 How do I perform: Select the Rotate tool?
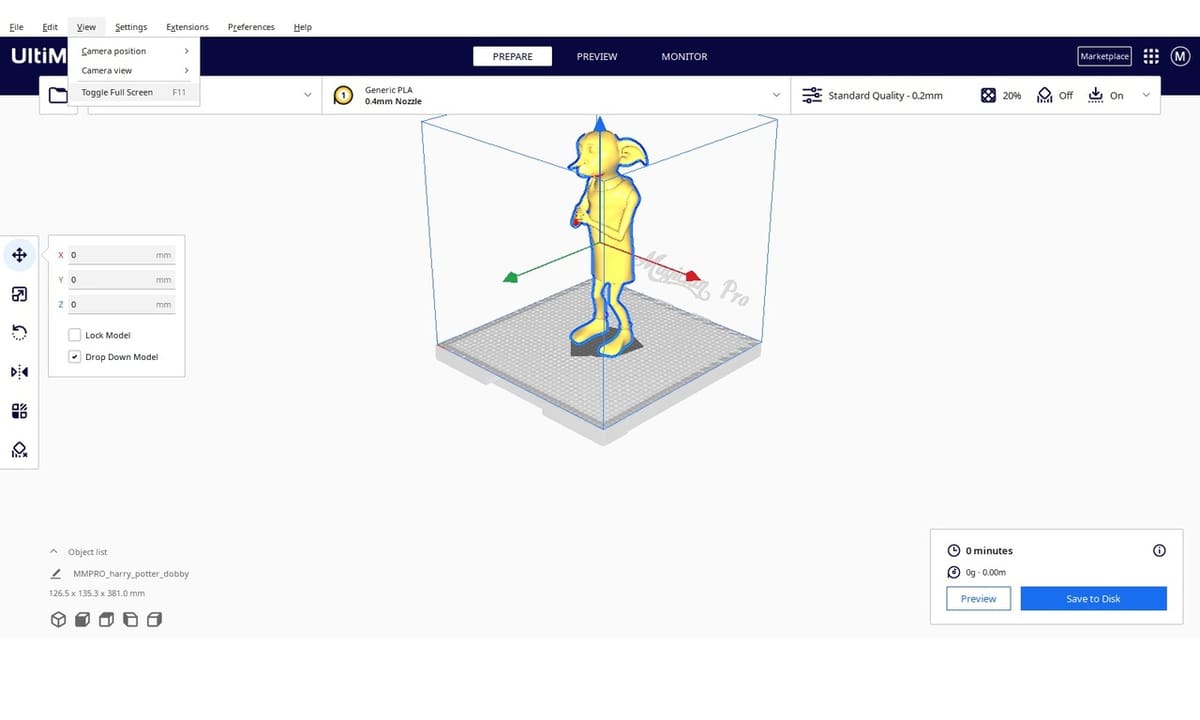(19, 332)
